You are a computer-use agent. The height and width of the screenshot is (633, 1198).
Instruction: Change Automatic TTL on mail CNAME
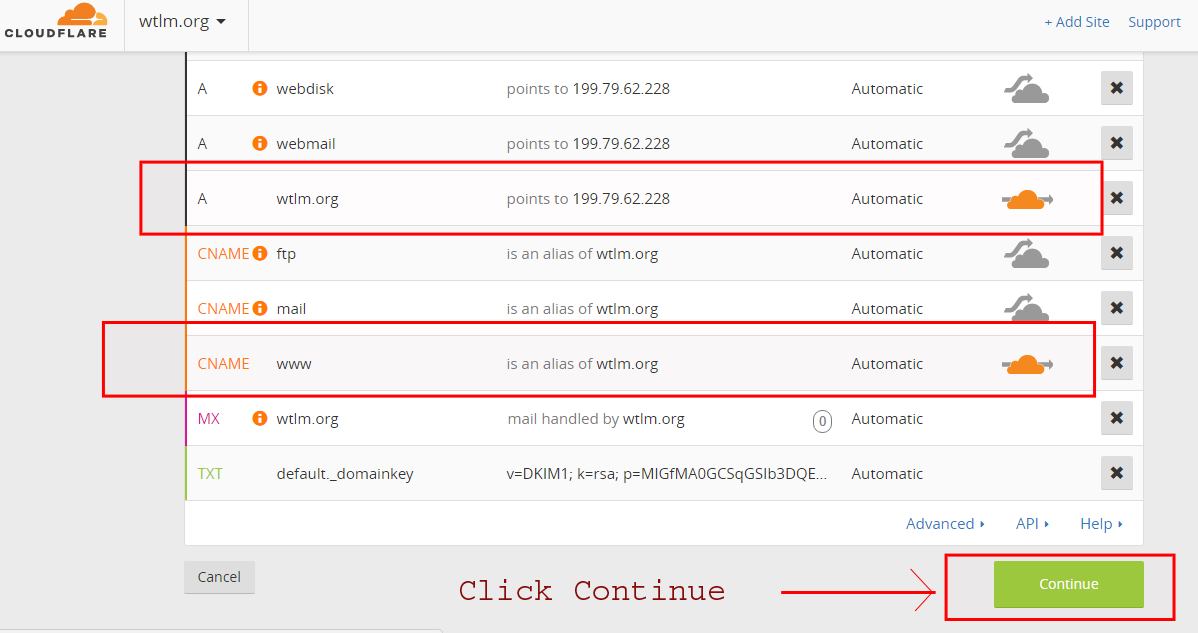tap(887, 308)
